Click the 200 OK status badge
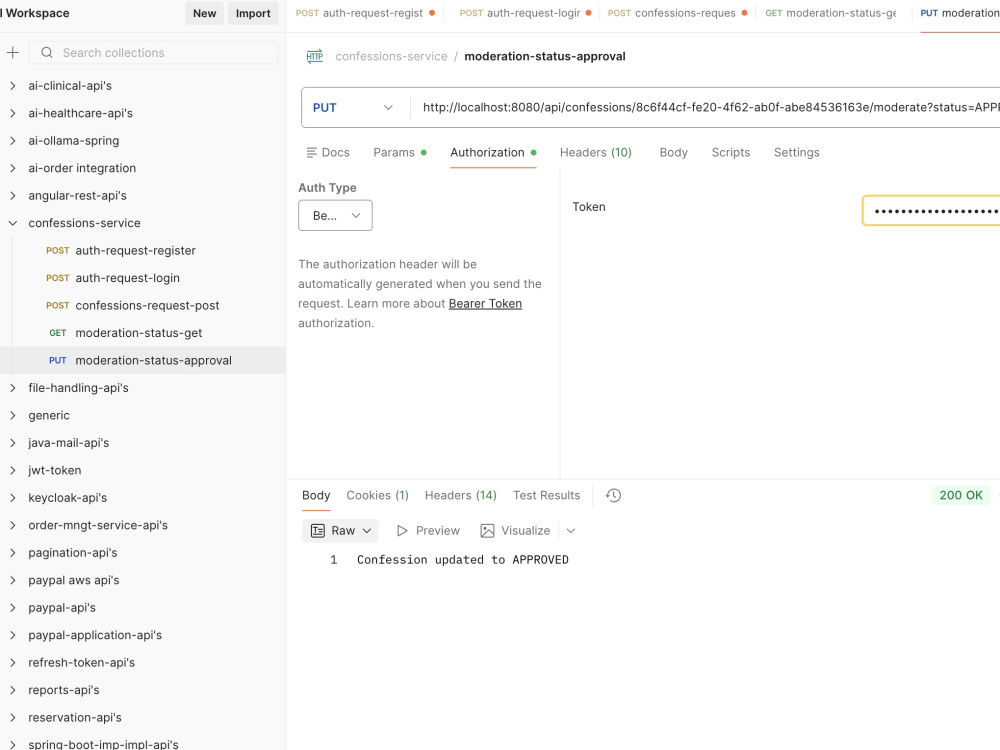 click(x=961, y=496)
